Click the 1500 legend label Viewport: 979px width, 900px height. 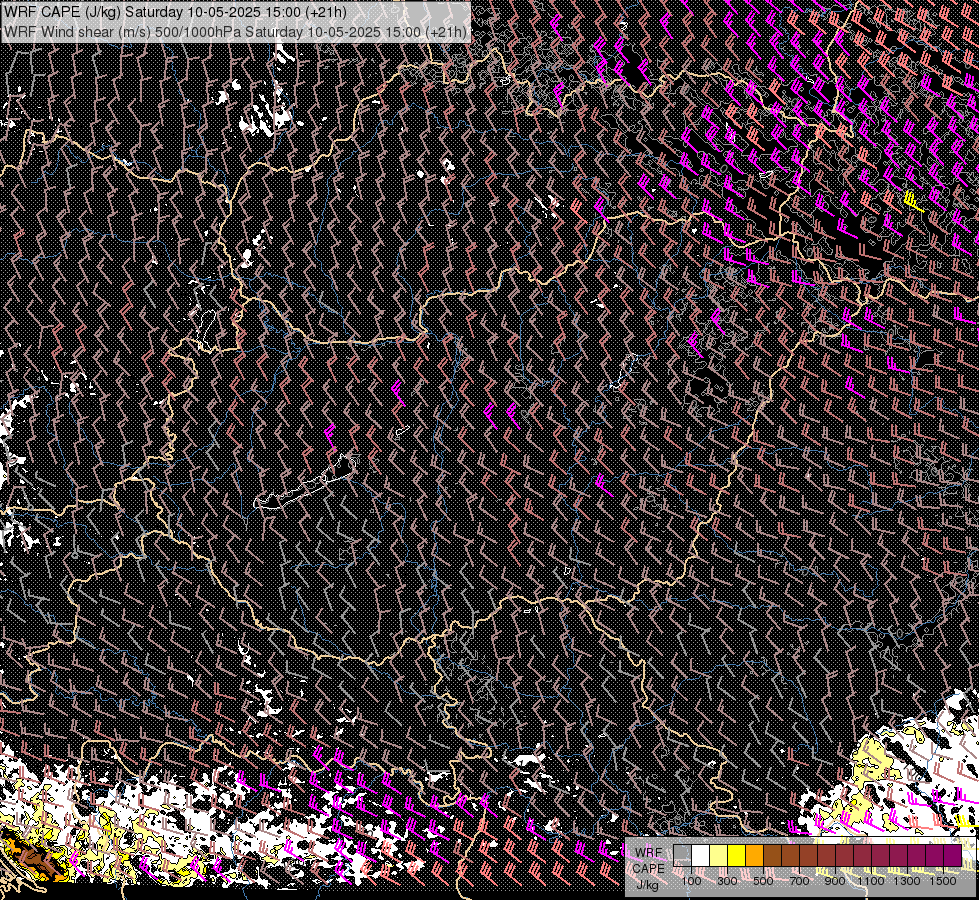[943, 881]
